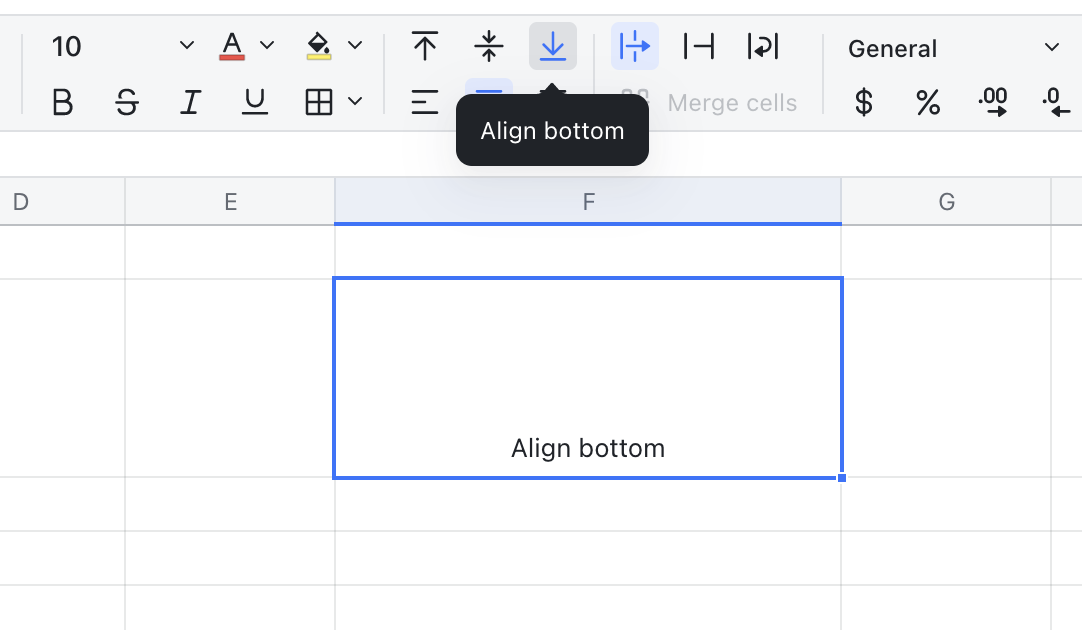The height and width of the screenshot is (630, 1082).
Task: Apply vertical align top to the cell
Action: click(425, 46)
